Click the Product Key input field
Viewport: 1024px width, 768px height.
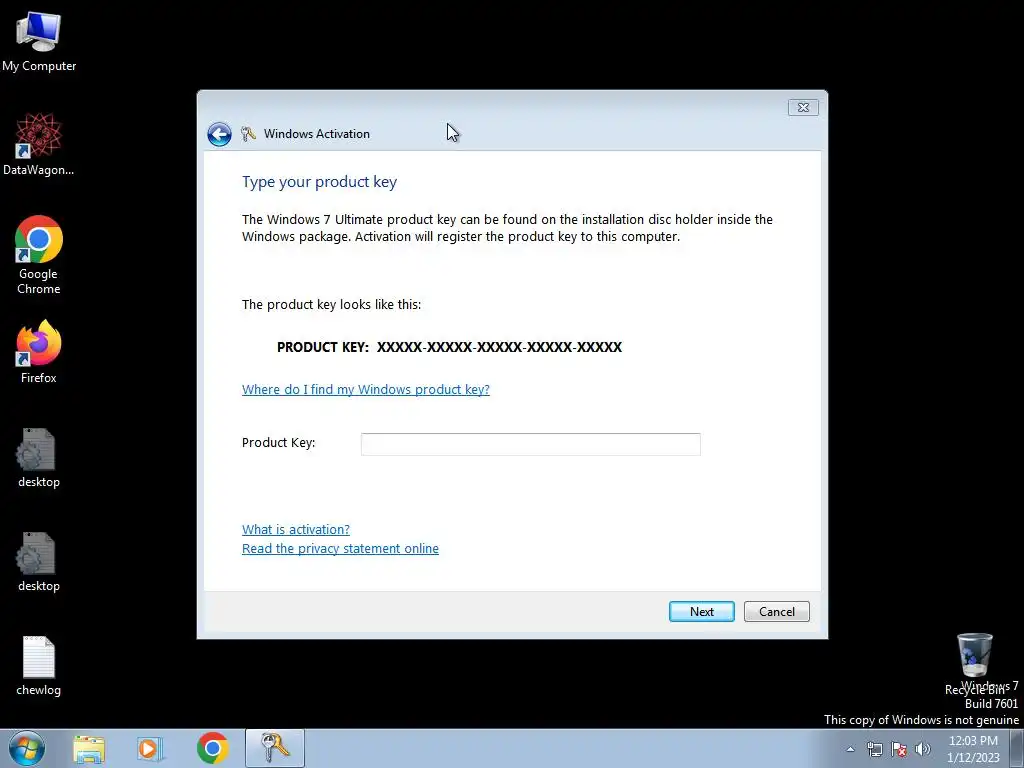[530, 444]
